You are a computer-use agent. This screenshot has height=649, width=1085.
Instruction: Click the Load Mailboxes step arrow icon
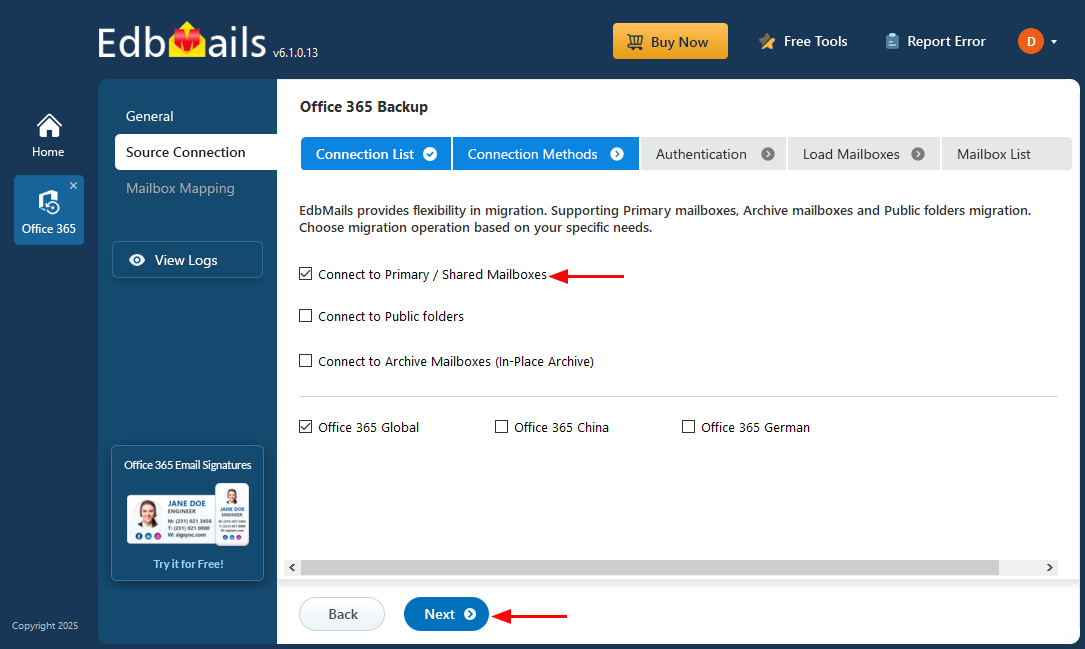tap(918, 154)
